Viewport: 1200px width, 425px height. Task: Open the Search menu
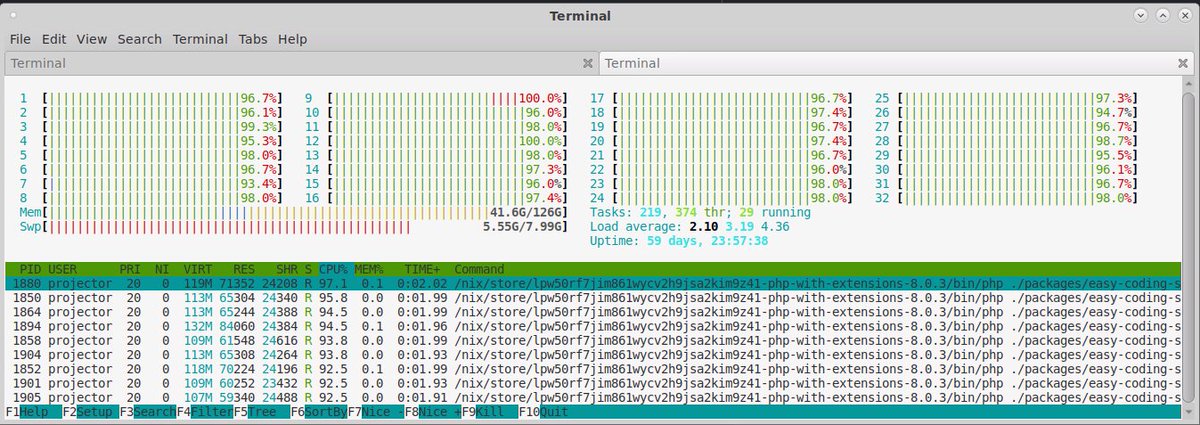[x=139, y=39]
